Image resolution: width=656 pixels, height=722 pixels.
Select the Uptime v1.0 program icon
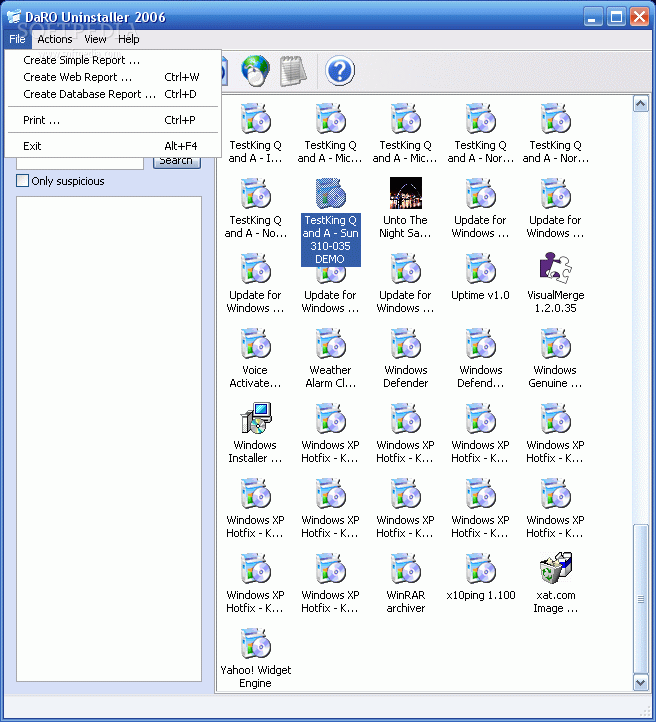tap(481, 268)
